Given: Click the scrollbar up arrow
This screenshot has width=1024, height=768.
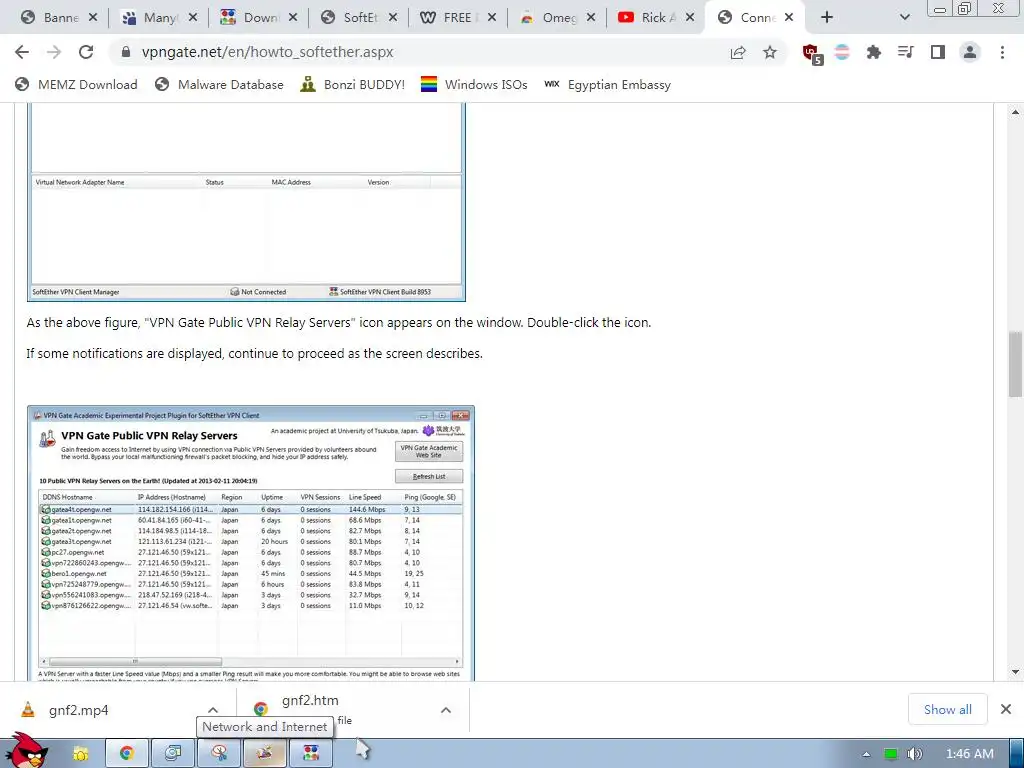Looking at the screenshot, I should (x=1015, y=112).
